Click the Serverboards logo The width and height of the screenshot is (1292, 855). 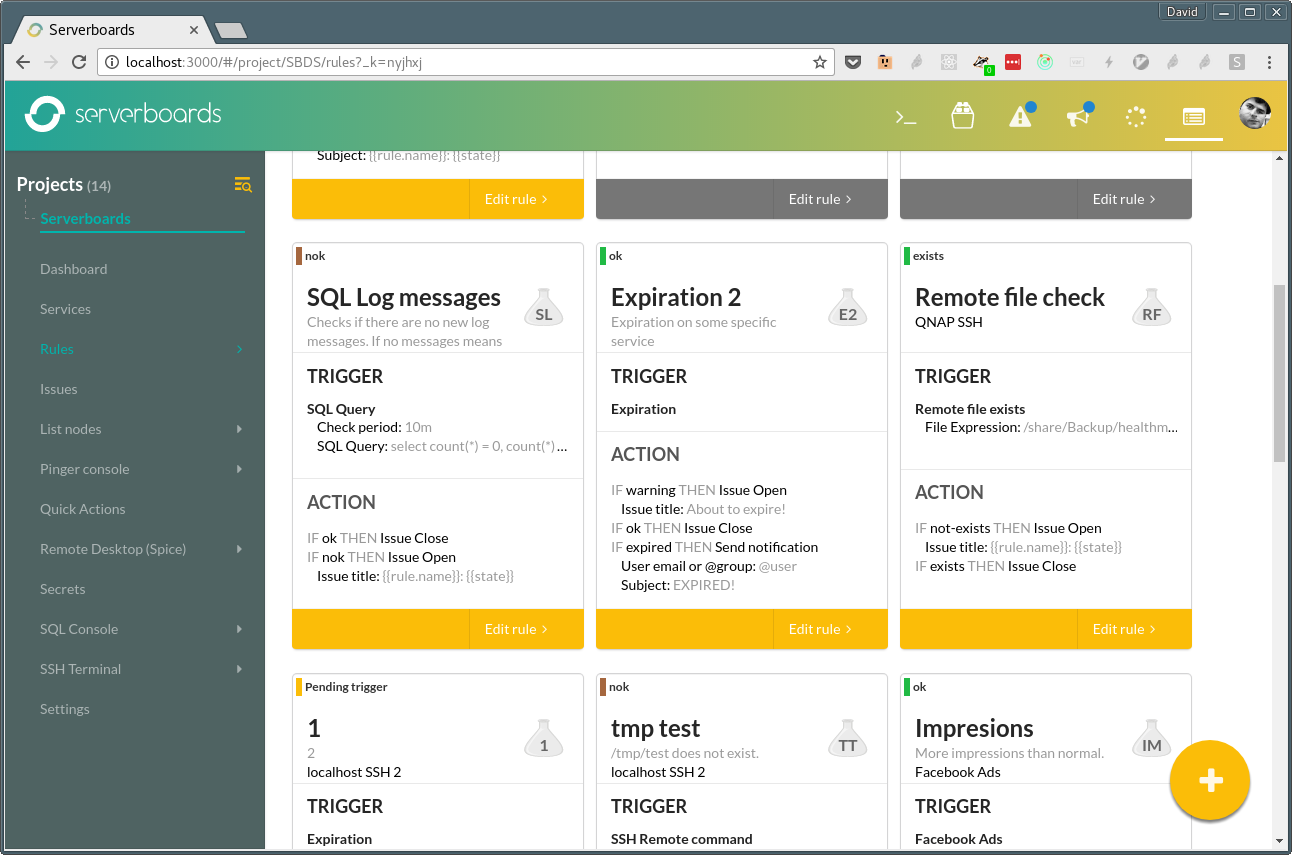(123, 114)
